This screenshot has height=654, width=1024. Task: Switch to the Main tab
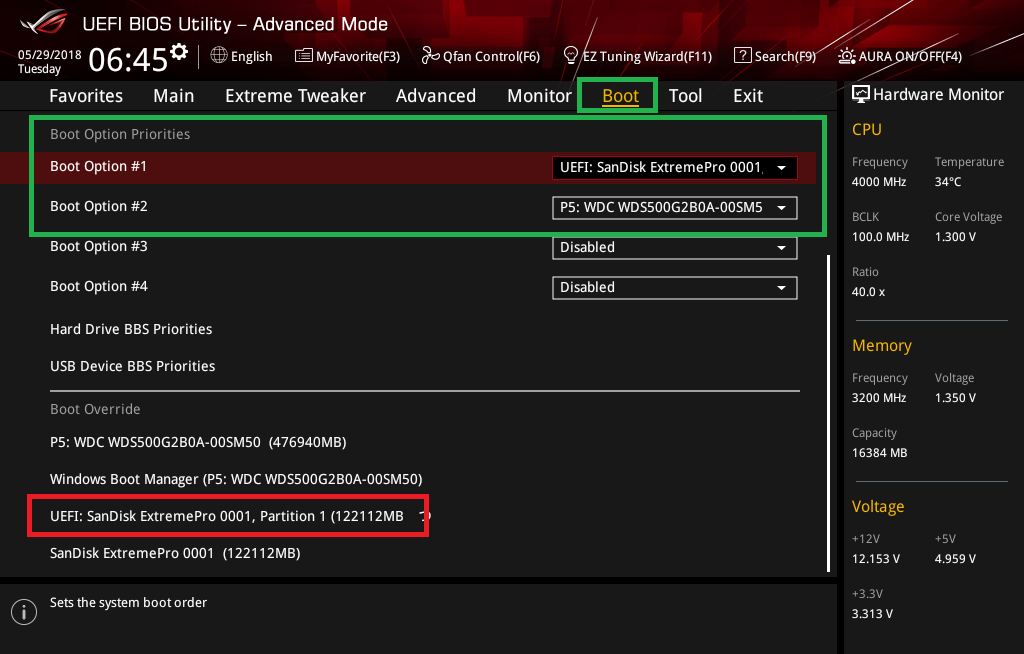pos(174,96)
